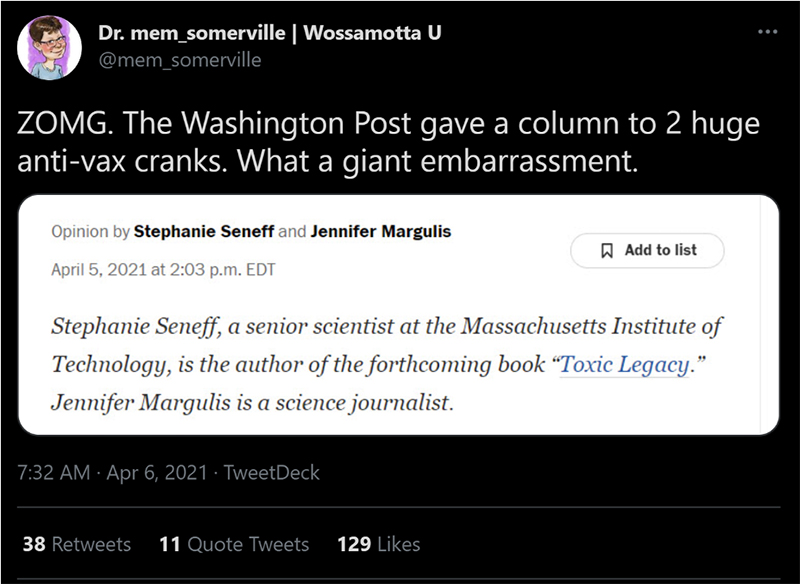Click the 7:32 AM Apr 6, 2021 timestamp

(110, 472)
